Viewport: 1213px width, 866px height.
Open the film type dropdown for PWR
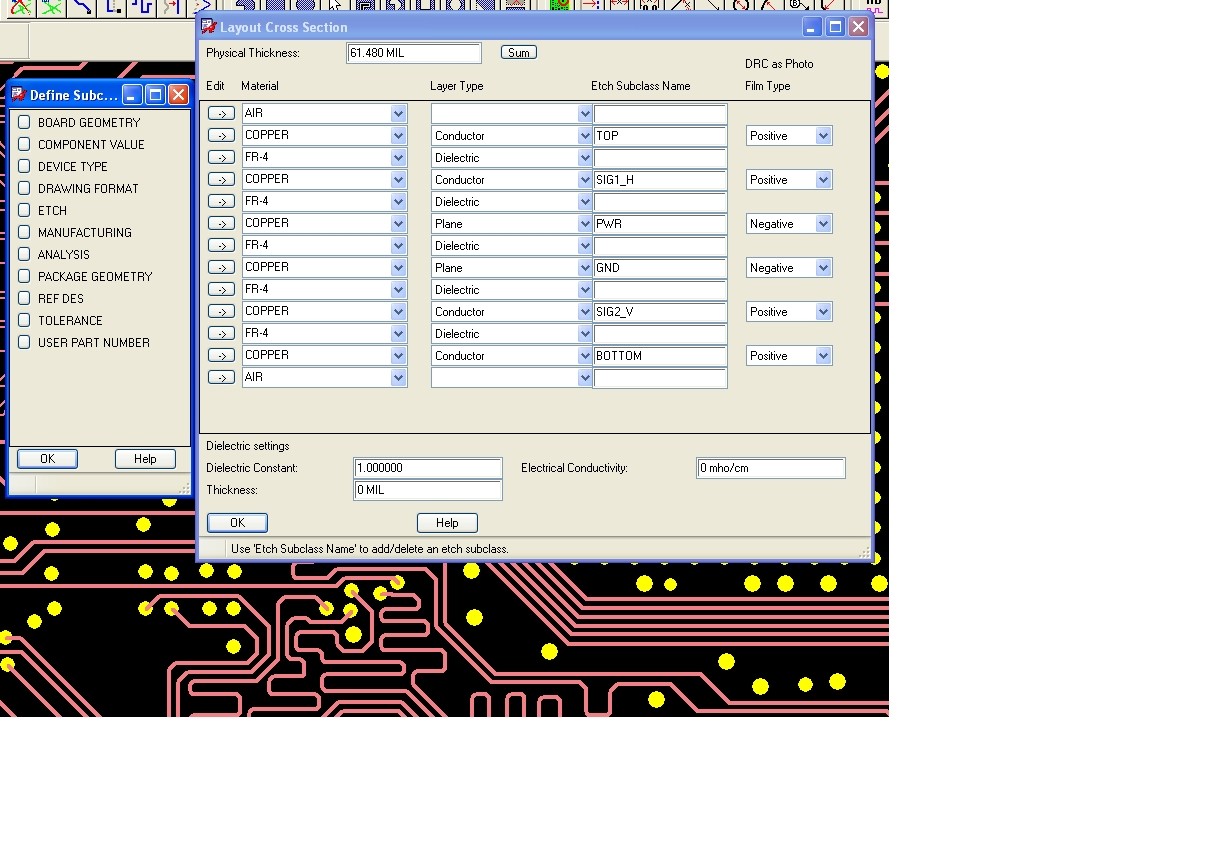pos(823,224)
